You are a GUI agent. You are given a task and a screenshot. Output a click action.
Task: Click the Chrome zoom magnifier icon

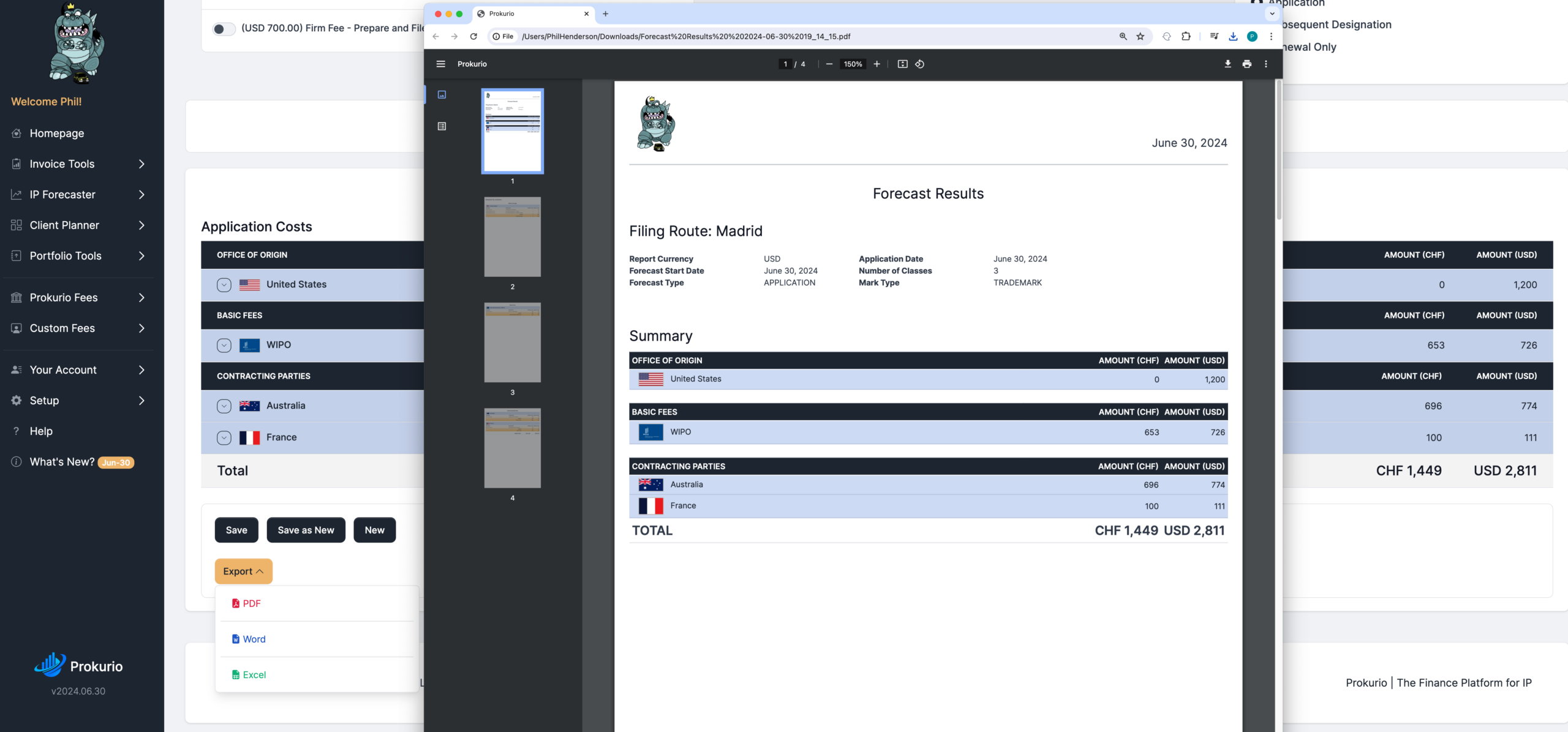tap(1123, 36)
